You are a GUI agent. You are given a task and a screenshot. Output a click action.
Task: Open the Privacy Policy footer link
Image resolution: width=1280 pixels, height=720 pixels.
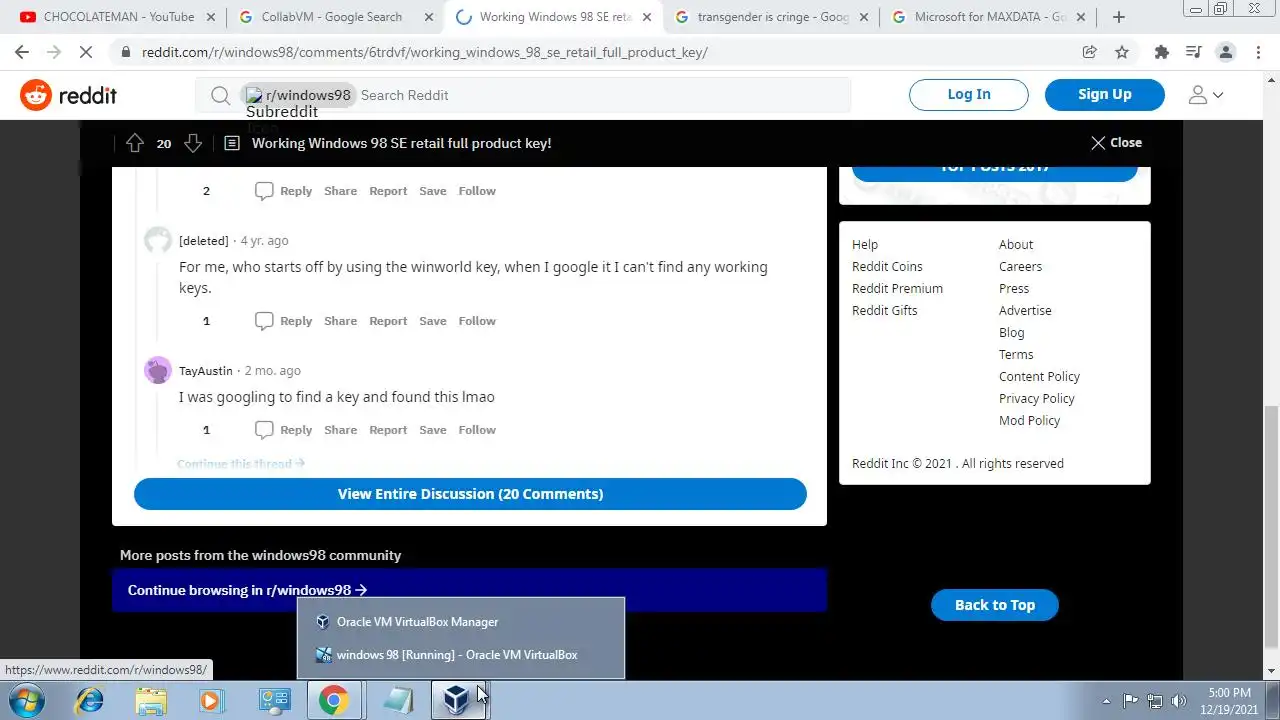(x=1037, y=398)
